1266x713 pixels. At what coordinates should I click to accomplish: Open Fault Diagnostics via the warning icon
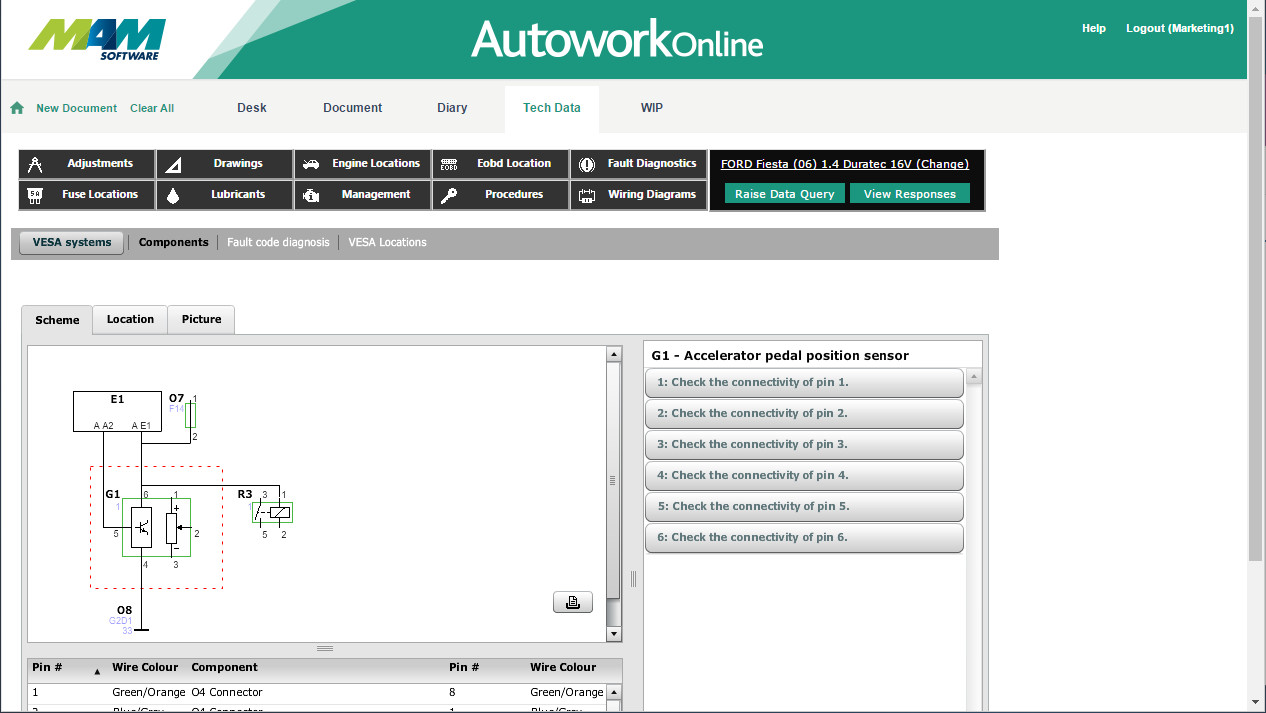point(587,164)
